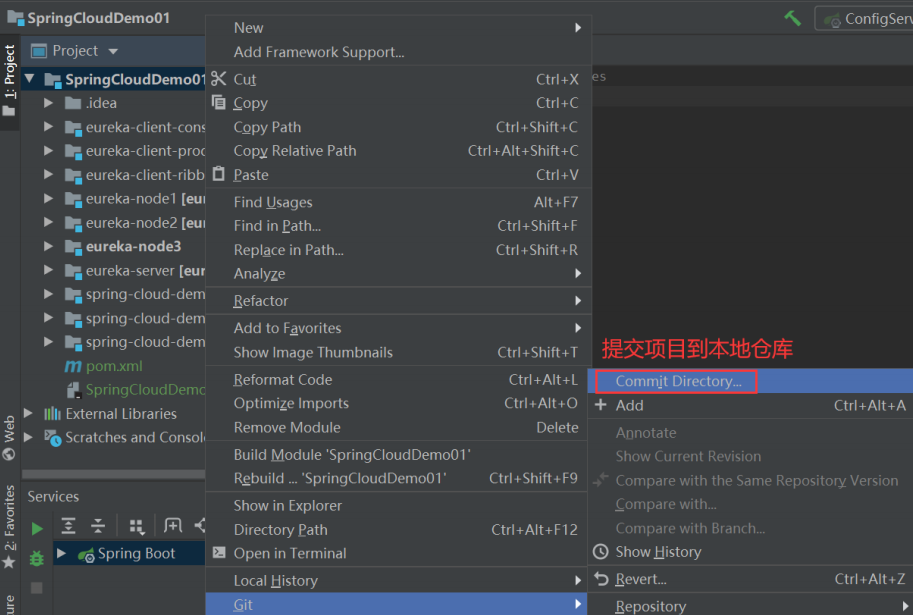Click the ConfigServer run configuration icon

(x=832, y=20)
